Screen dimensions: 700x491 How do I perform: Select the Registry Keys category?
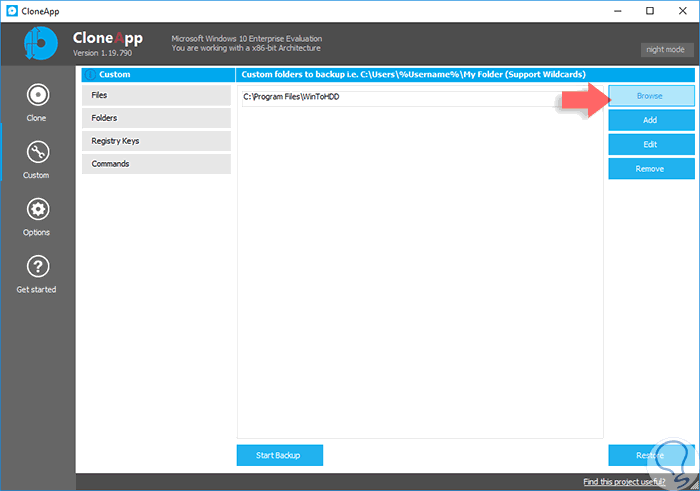[x=156, y=141]
